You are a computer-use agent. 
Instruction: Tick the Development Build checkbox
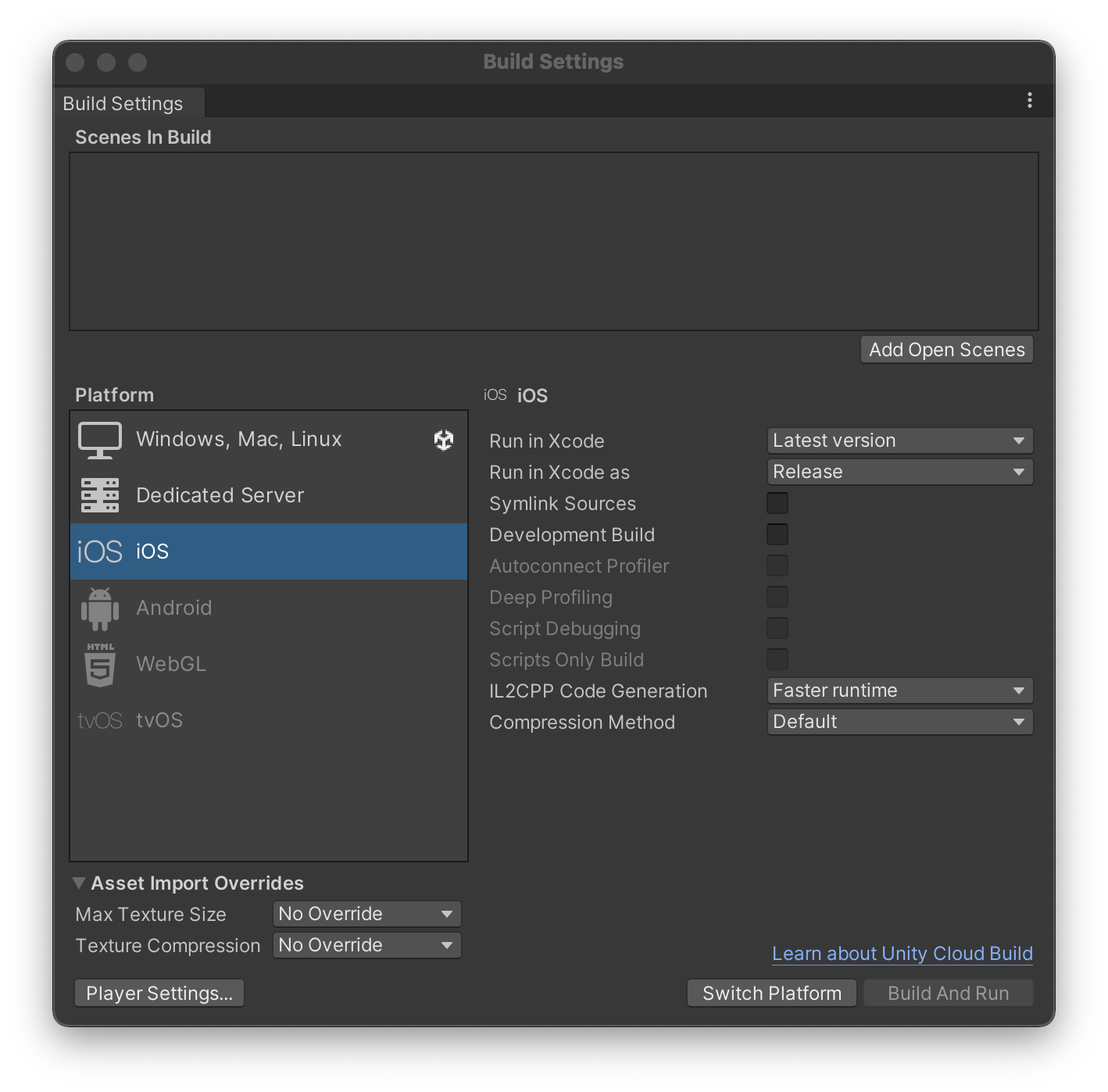[x=777, y=534]
